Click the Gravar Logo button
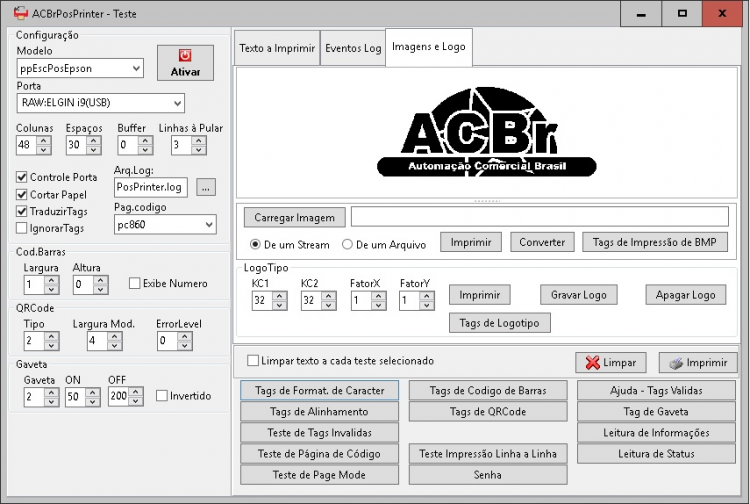This screenshot has width=750, height=504. coord(578,295)
